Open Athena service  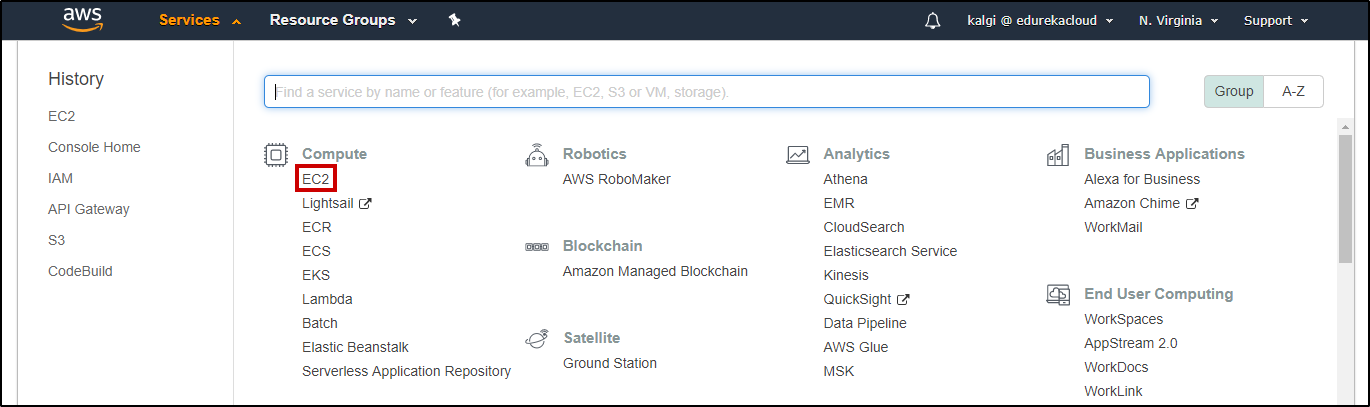(x=845, y=179)
